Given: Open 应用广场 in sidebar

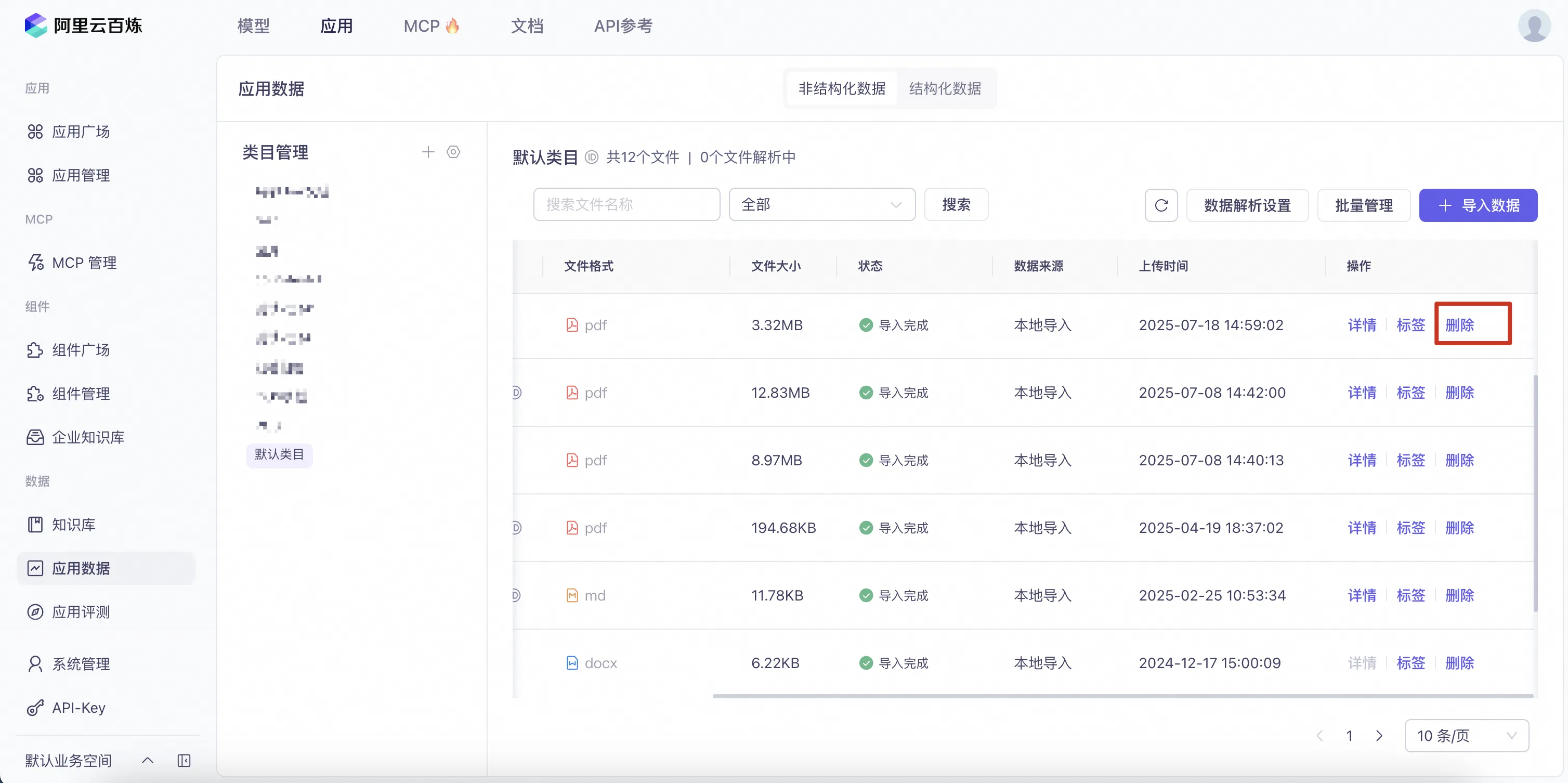Looking at the screenshot, I should coord(81,132).
